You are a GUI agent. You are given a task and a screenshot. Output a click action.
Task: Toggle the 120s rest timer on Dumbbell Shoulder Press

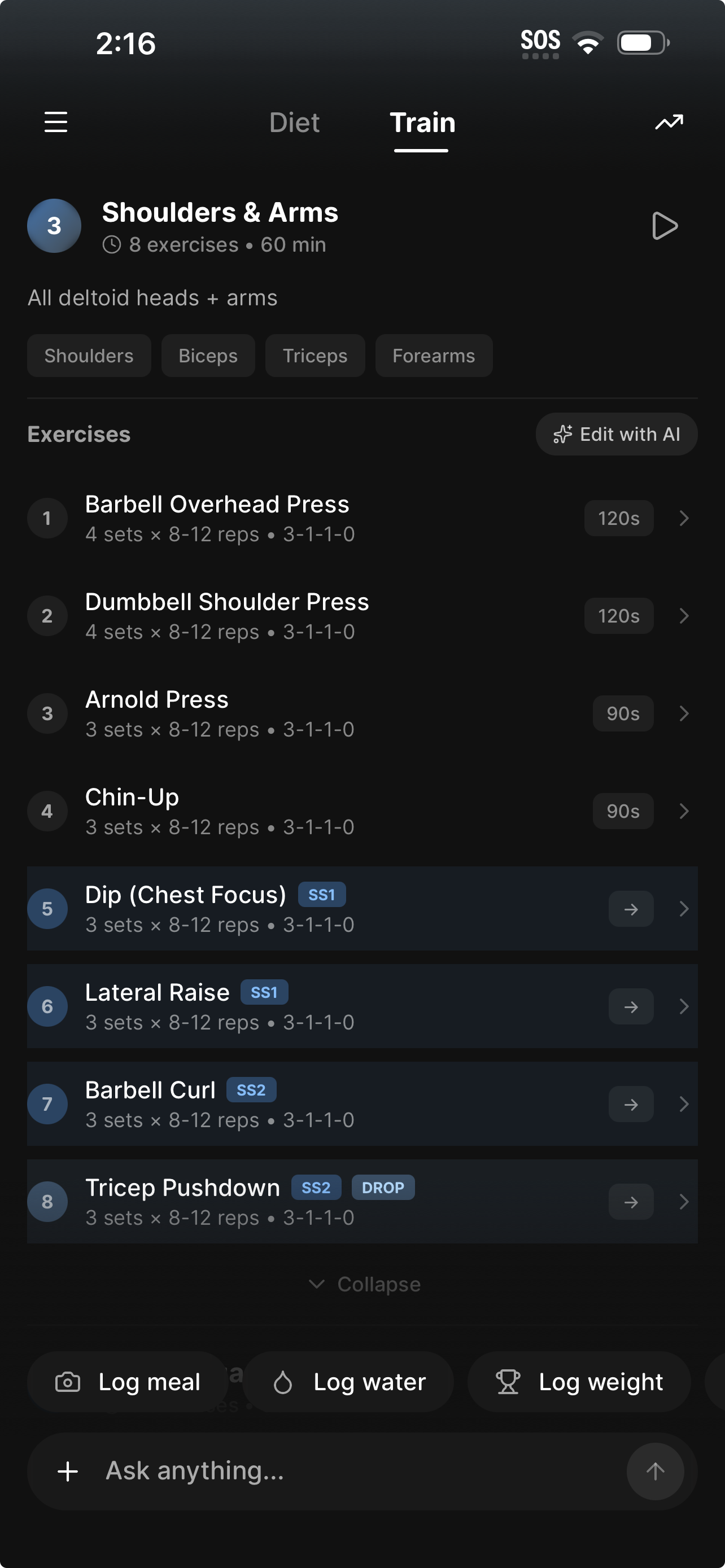click(618, 616)
